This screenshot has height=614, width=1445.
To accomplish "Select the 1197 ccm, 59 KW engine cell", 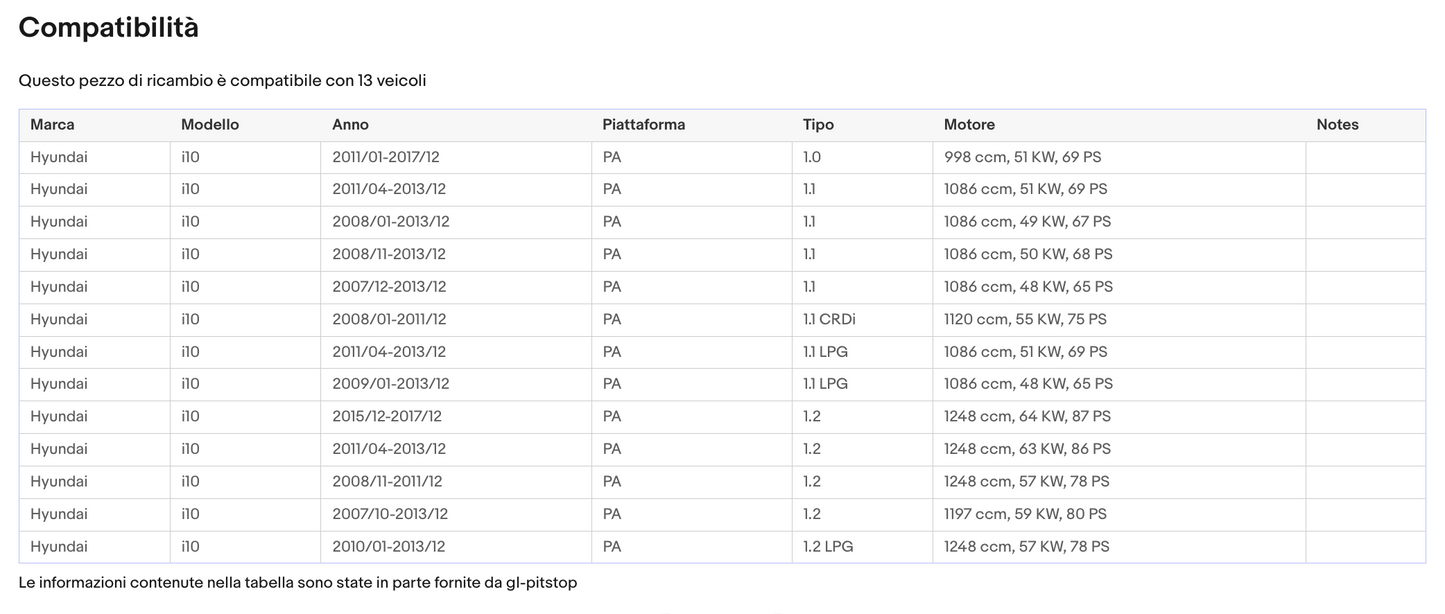I will [x=1025, y=514].
